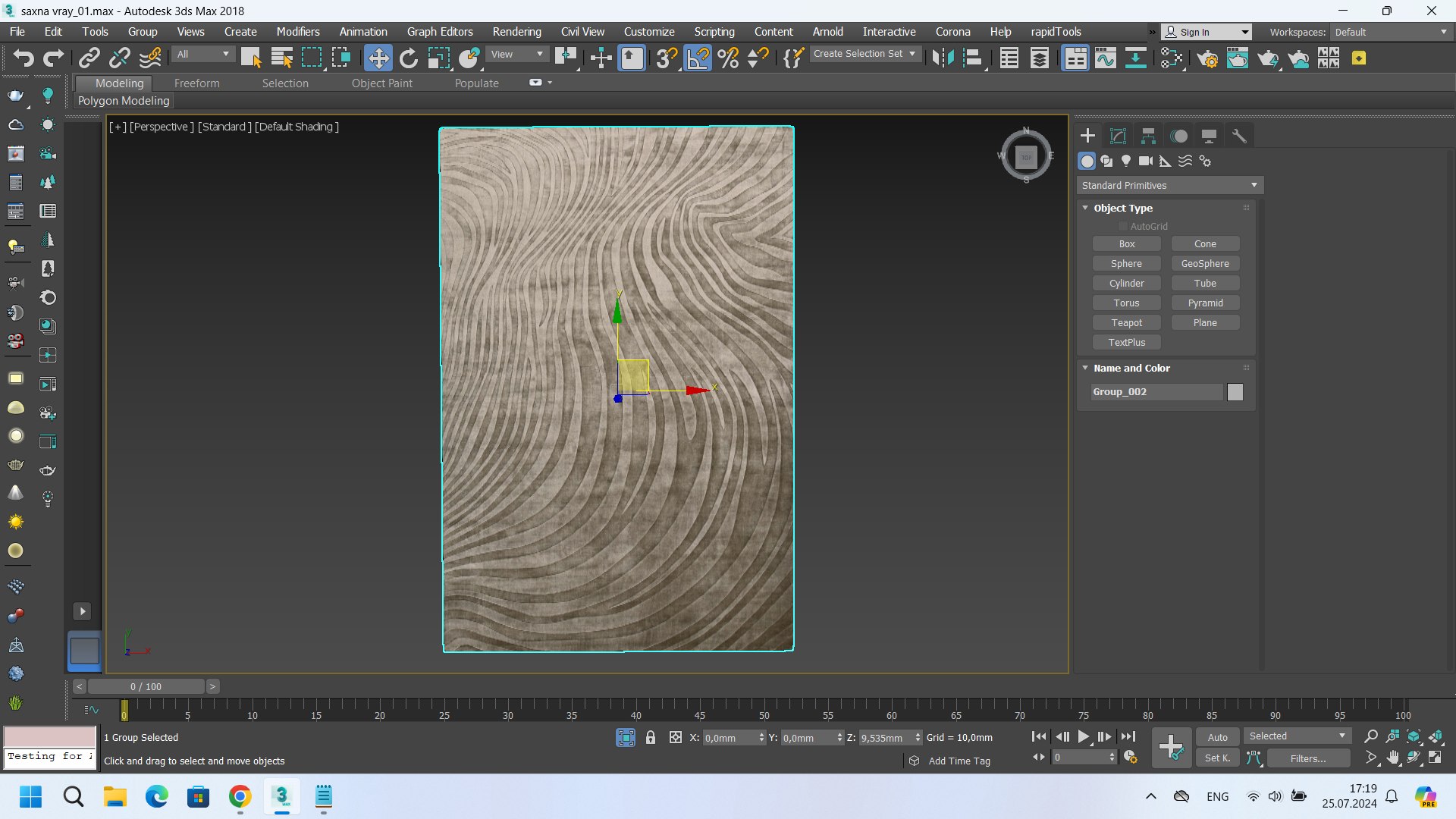Open the Standard Primitives dropdown
This screenshot has height=819, width=1456.
[1170, 185]
